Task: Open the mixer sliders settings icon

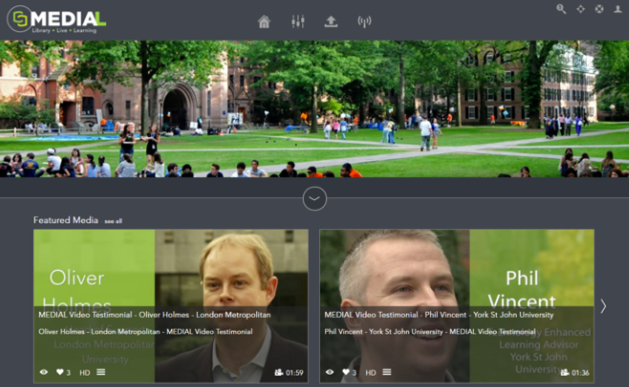Action: 298,21
